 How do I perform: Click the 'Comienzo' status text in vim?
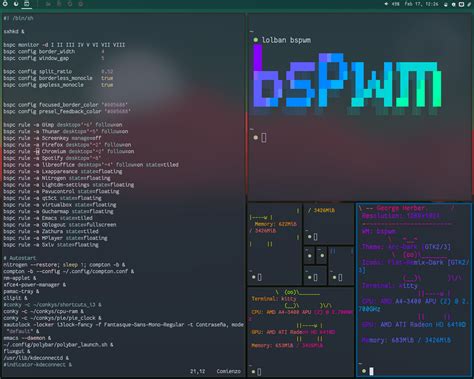(229, 371)
